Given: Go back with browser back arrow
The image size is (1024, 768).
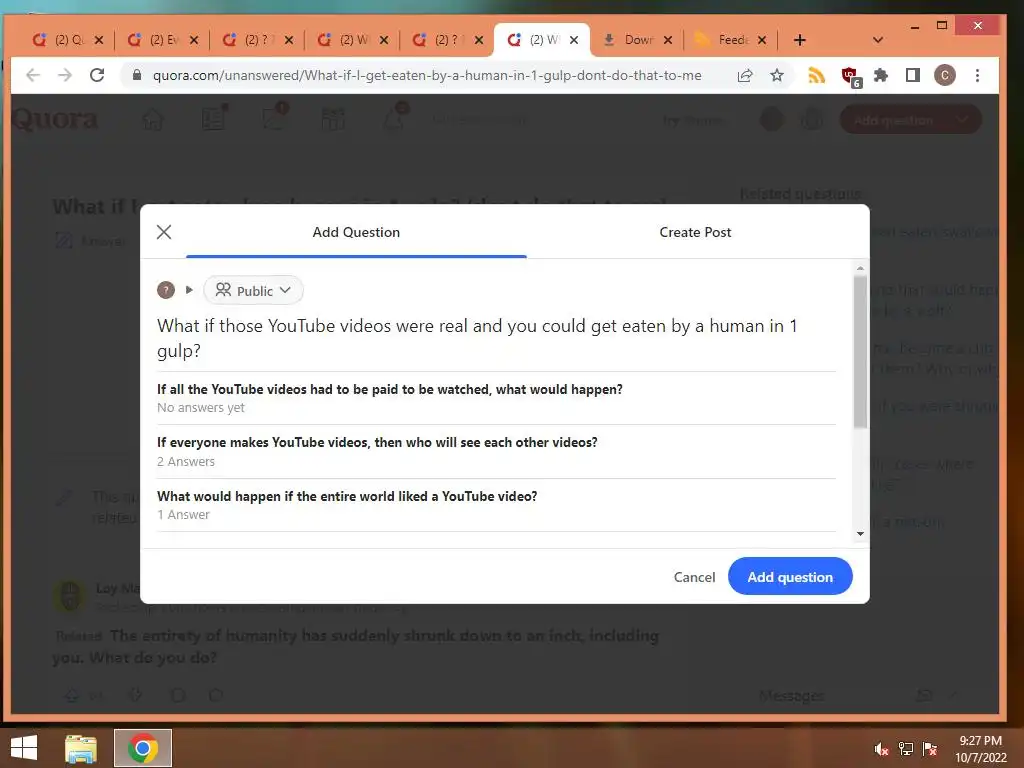Looking at the screenshot, I should pos(33,75).
